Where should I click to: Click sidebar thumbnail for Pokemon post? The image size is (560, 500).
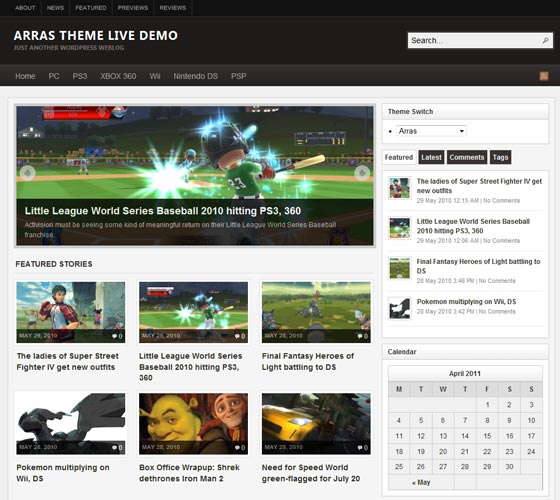point(400,308)
